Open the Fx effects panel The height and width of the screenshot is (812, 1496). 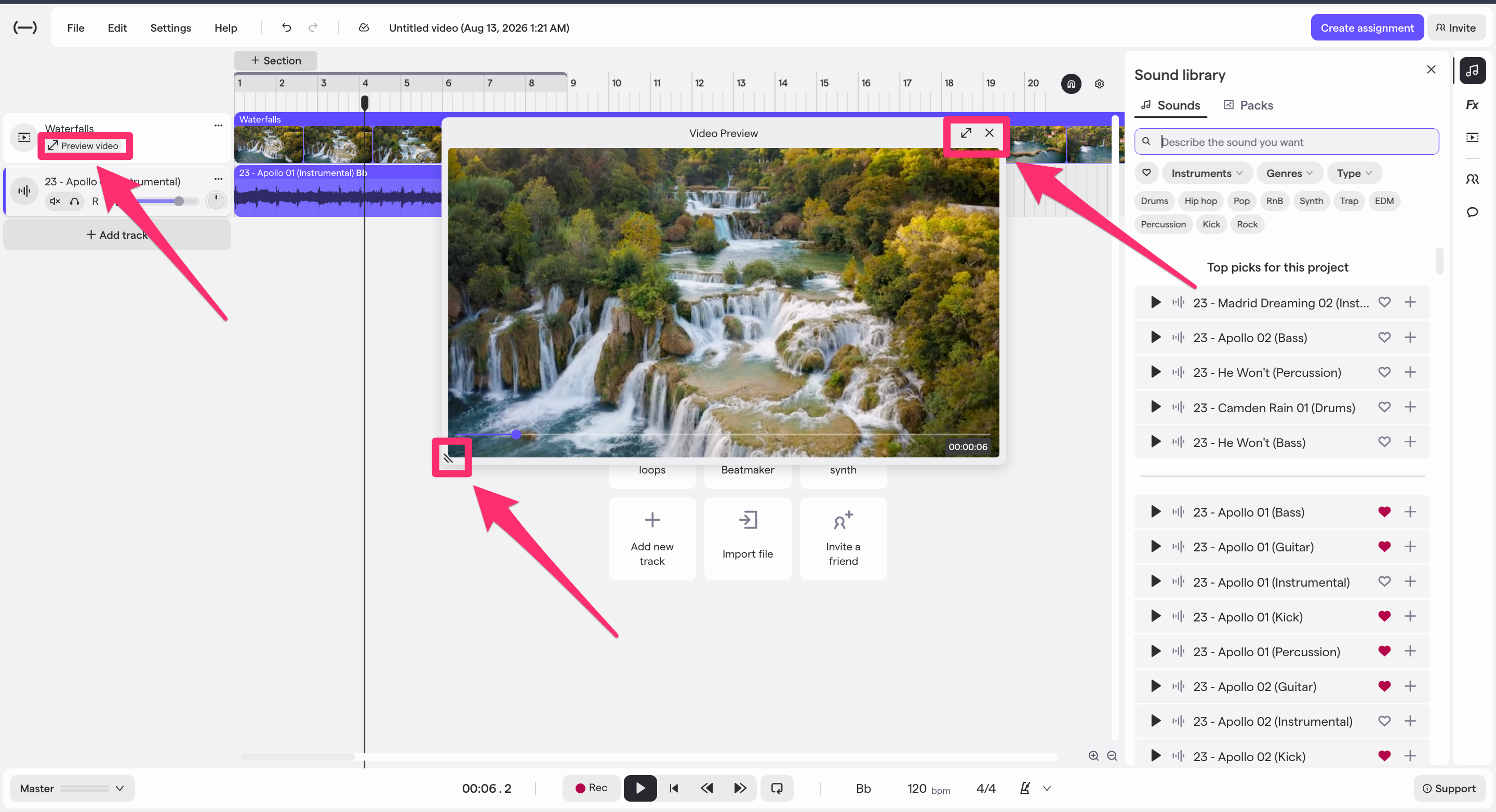tap(1472, 104)
